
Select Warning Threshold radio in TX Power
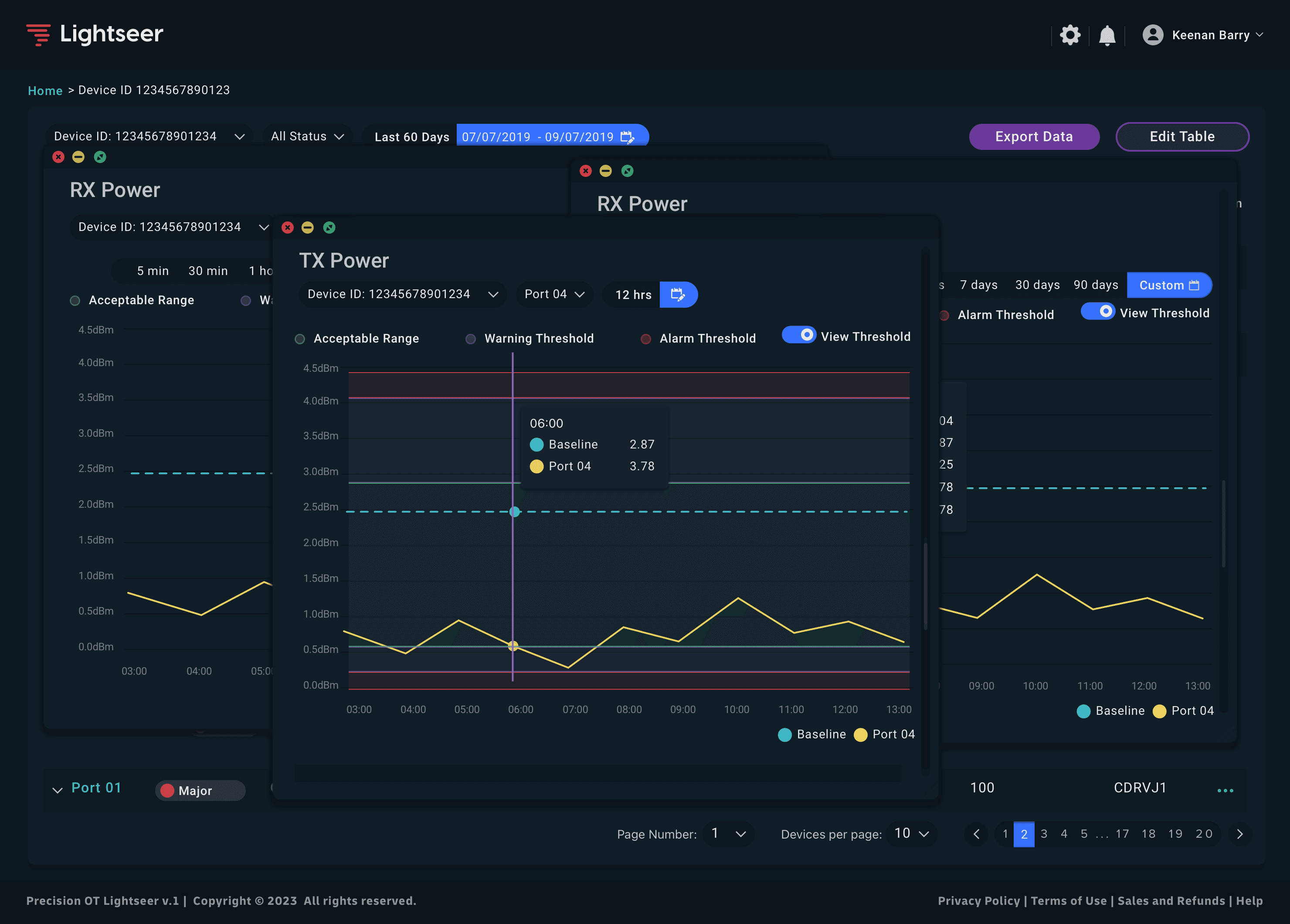click(471, 339)
